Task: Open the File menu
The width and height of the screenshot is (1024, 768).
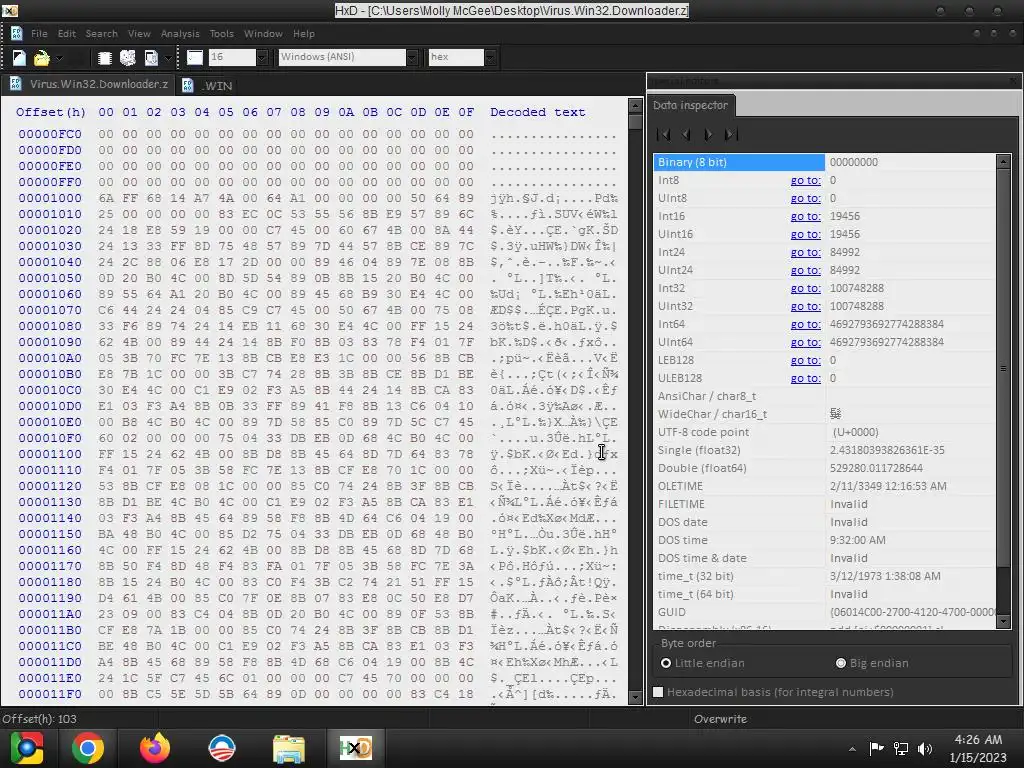Action: point(39,33)
